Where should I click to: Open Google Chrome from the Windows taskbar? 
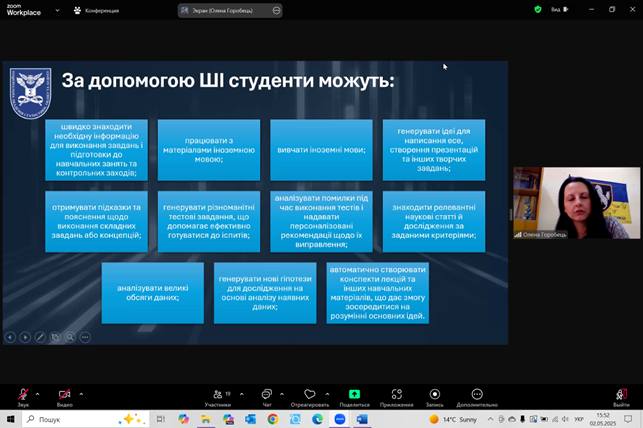coord(272,419)
